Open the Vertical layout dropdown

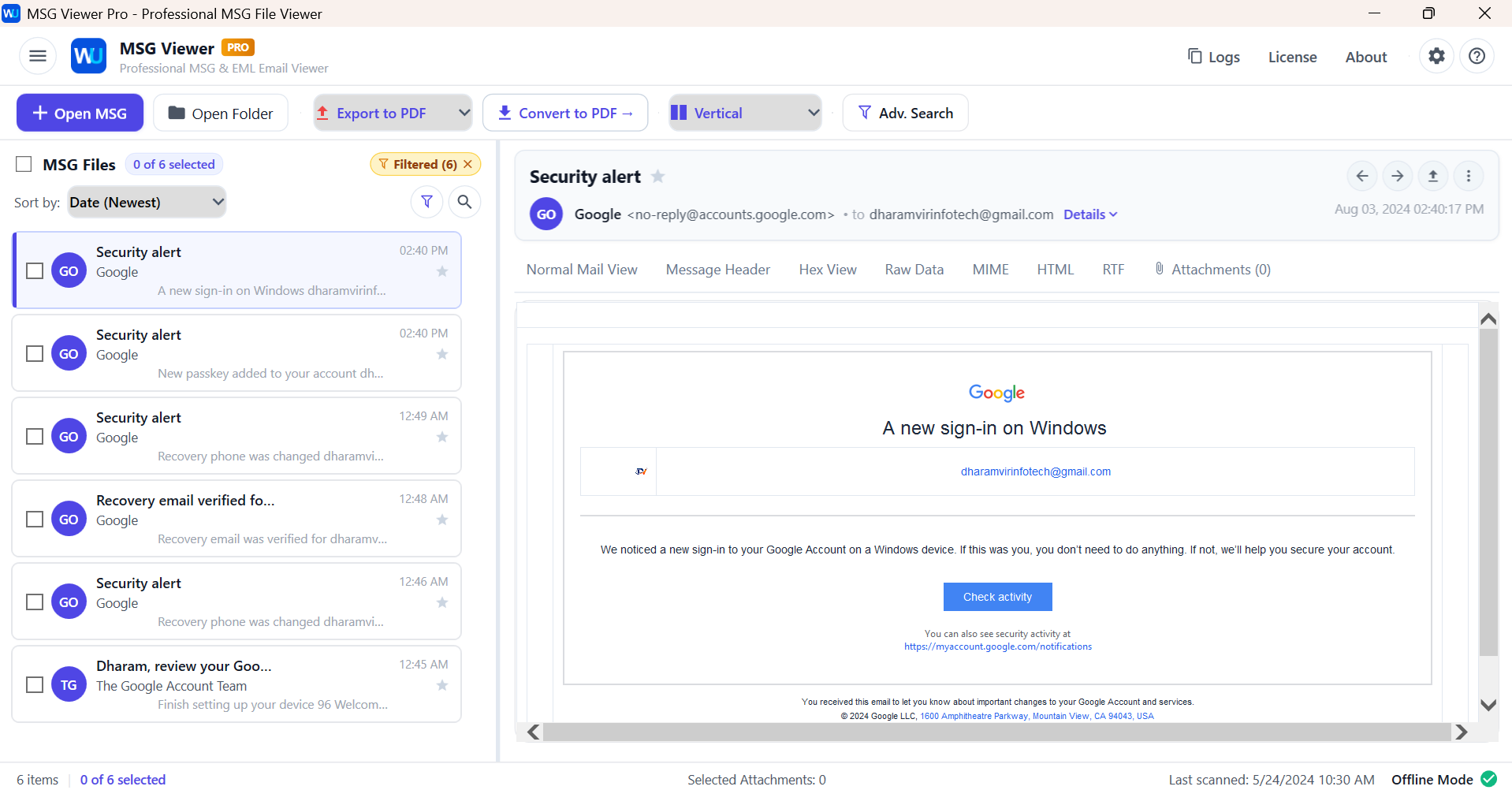coord(745,113)
